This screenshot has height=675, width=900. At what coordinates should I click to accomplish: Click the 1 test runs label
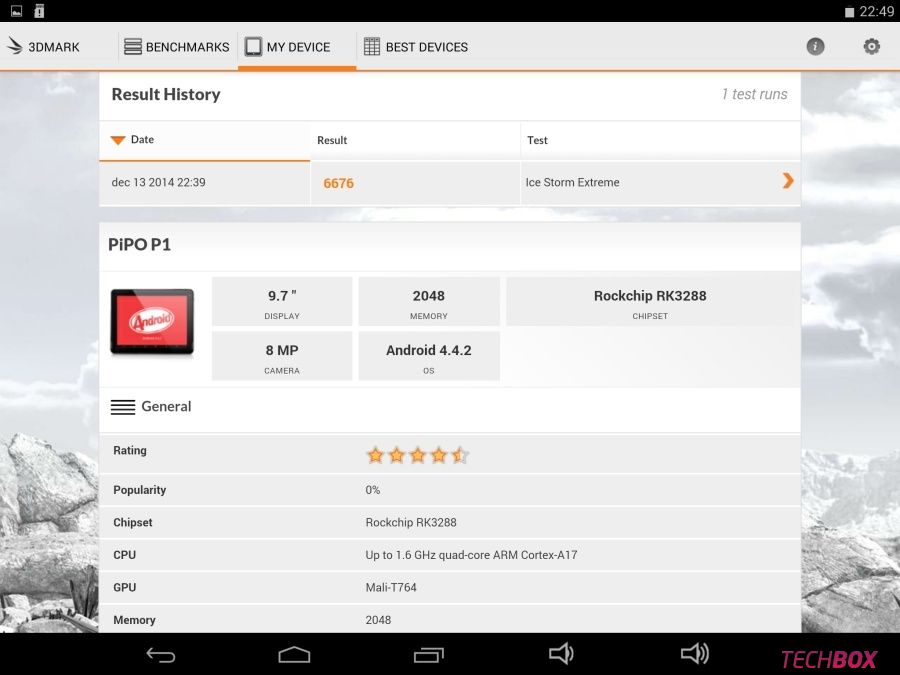pyautogui.click(x=754, y=94)
